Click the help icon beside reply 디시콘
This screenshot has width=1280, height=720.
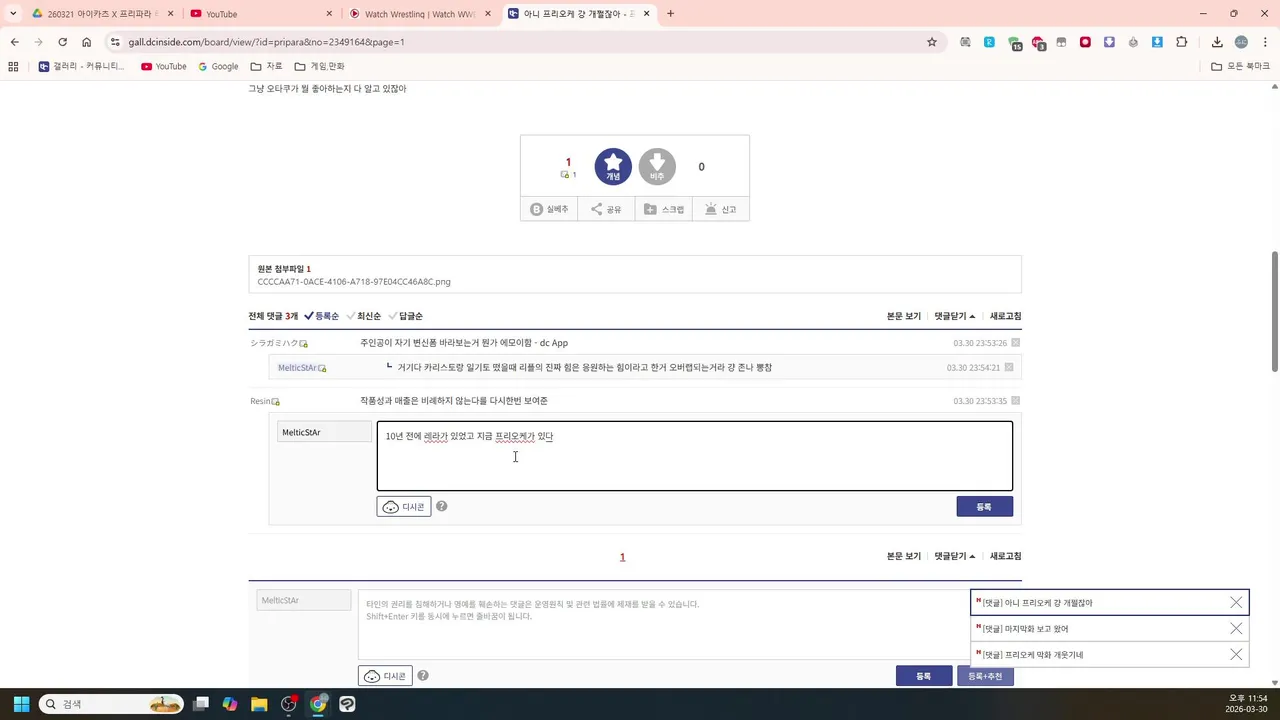pos(441,506)
